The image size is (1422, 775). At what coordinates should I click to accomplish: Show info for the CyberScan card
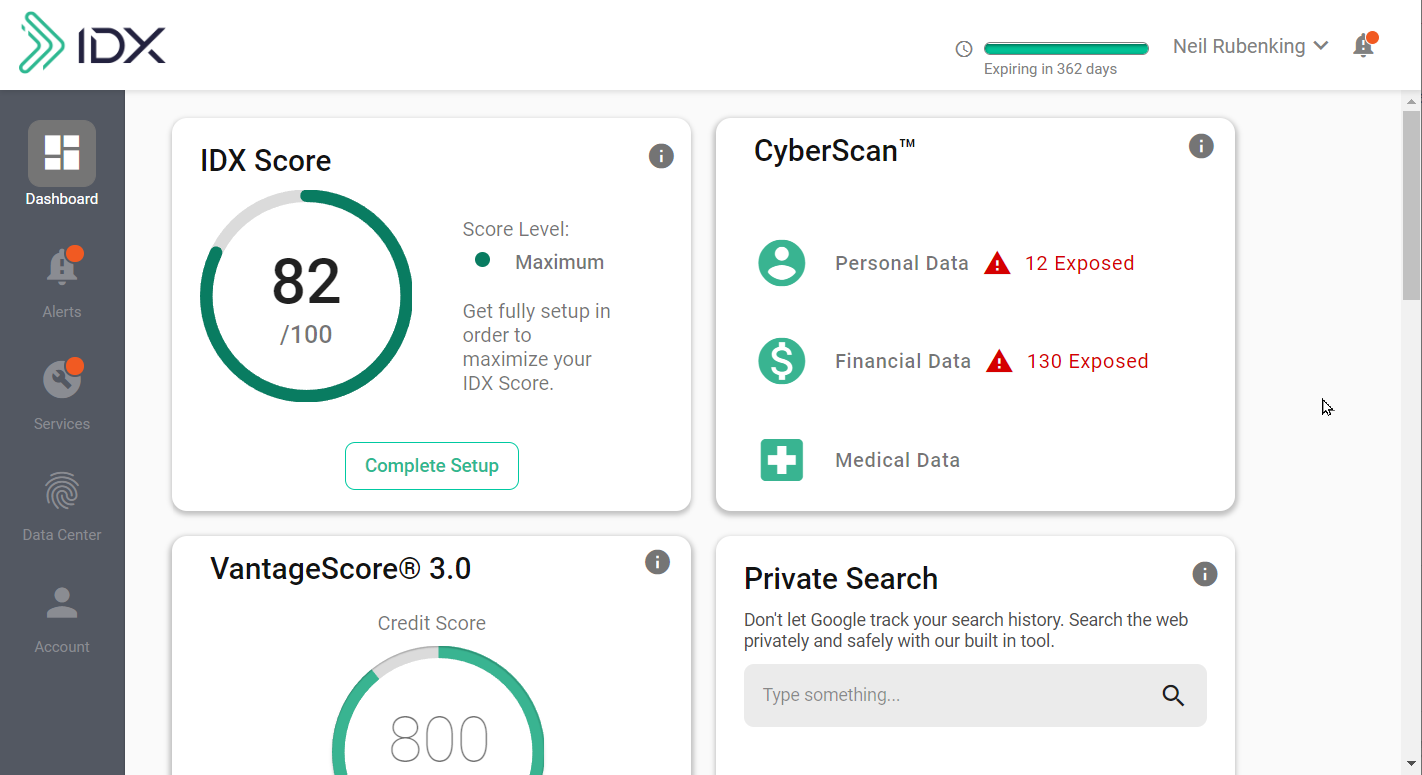coord(1201,146)
